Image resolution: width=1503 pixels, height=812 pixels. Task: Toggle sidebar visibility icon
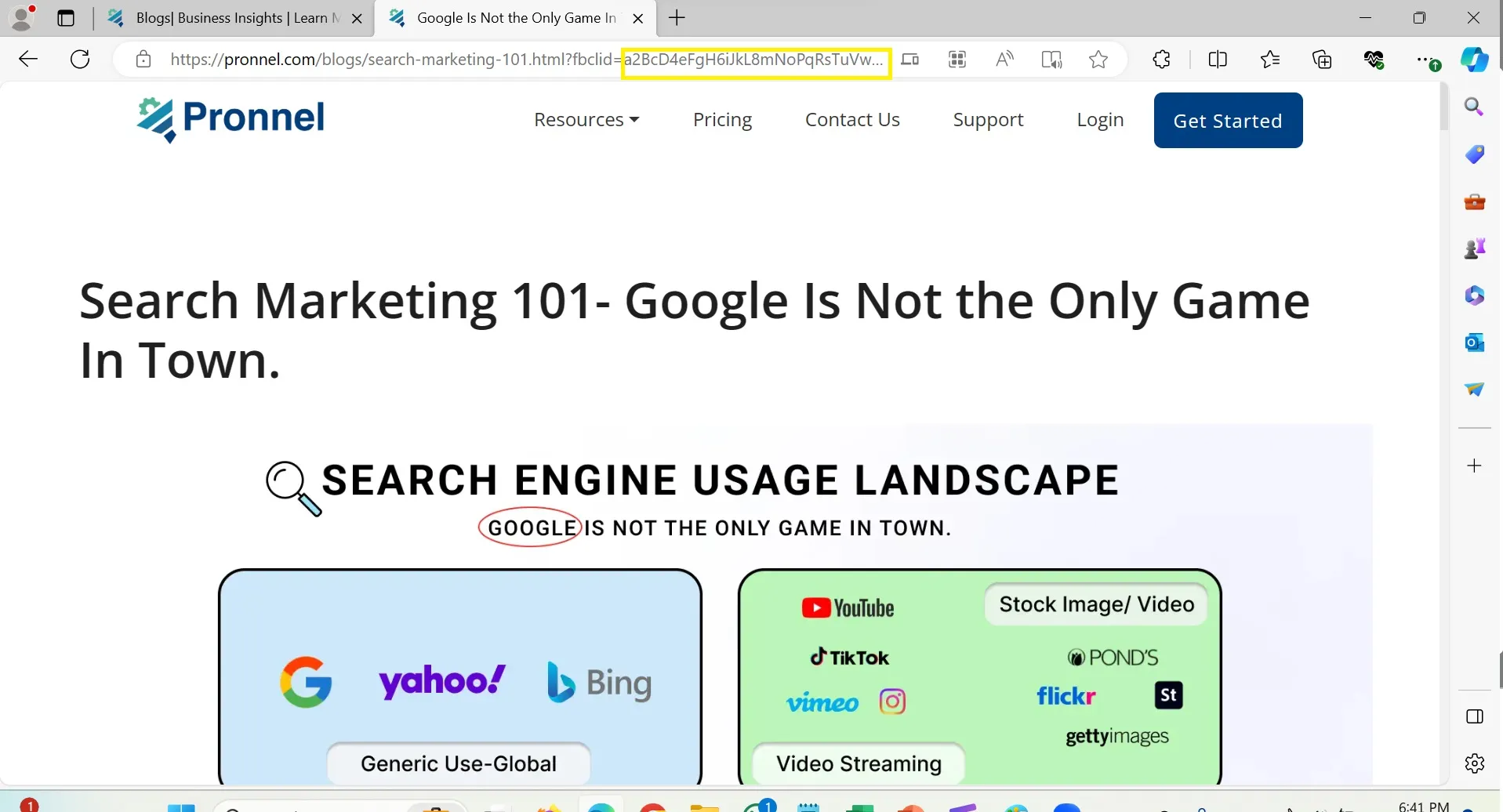(x=1475, y=716)
